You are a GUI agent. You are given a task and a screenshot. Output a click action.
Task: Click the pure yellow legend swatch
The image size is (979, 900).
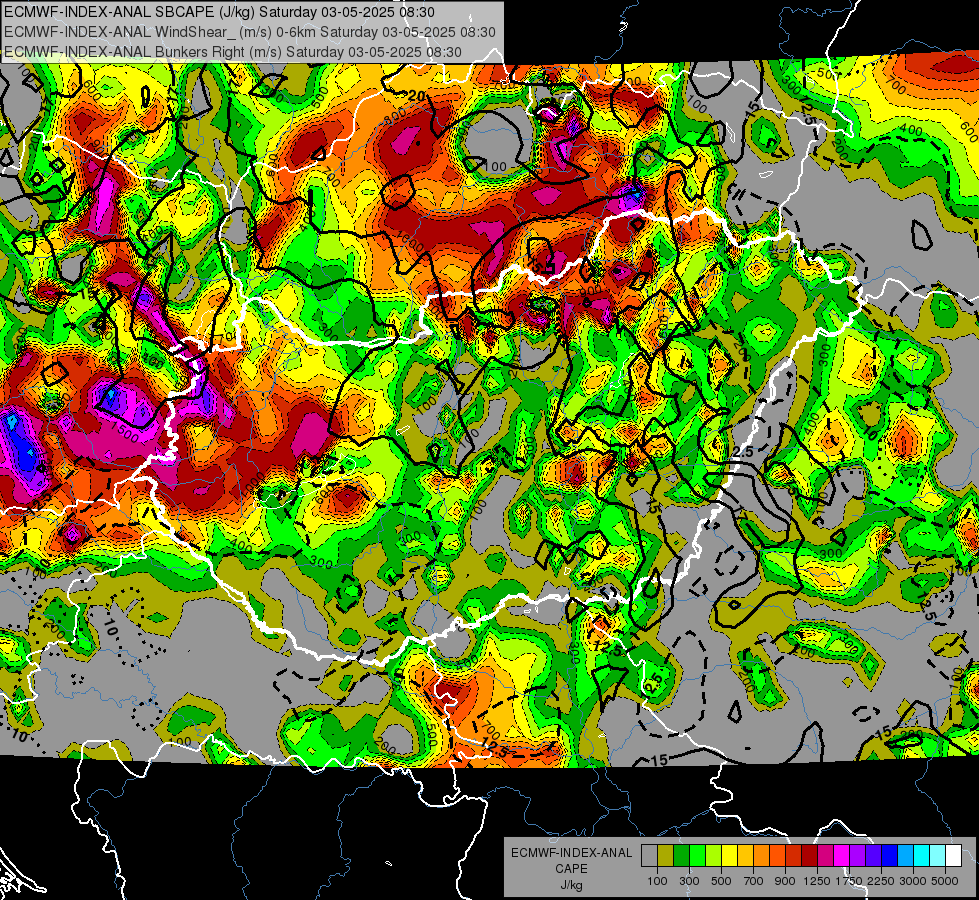(729, 855)
